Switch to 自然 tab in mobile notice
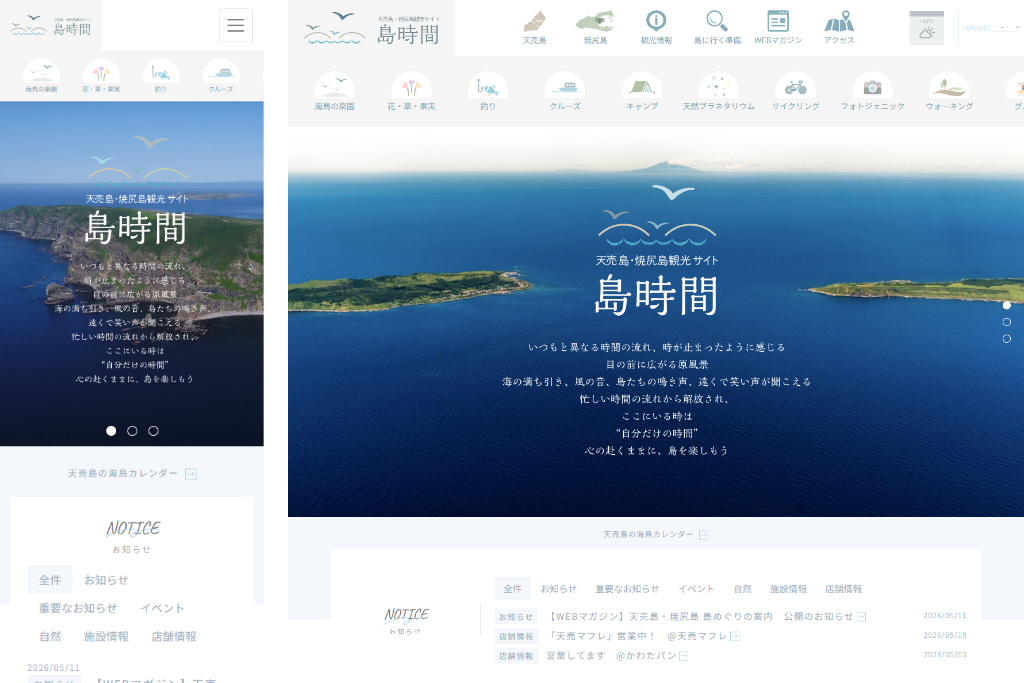The height and width of the screenshot is (683, 1024). coord(50,636)
